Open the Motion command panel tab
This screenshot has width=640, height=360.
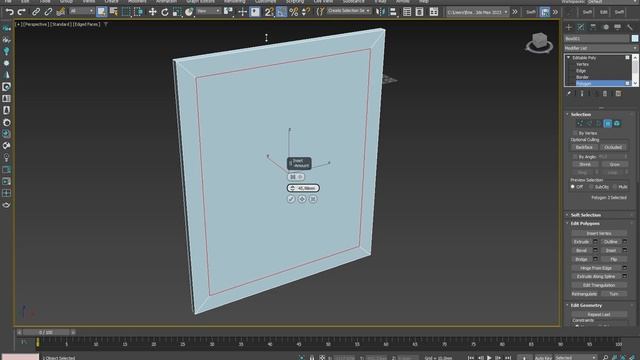(606, 27)
